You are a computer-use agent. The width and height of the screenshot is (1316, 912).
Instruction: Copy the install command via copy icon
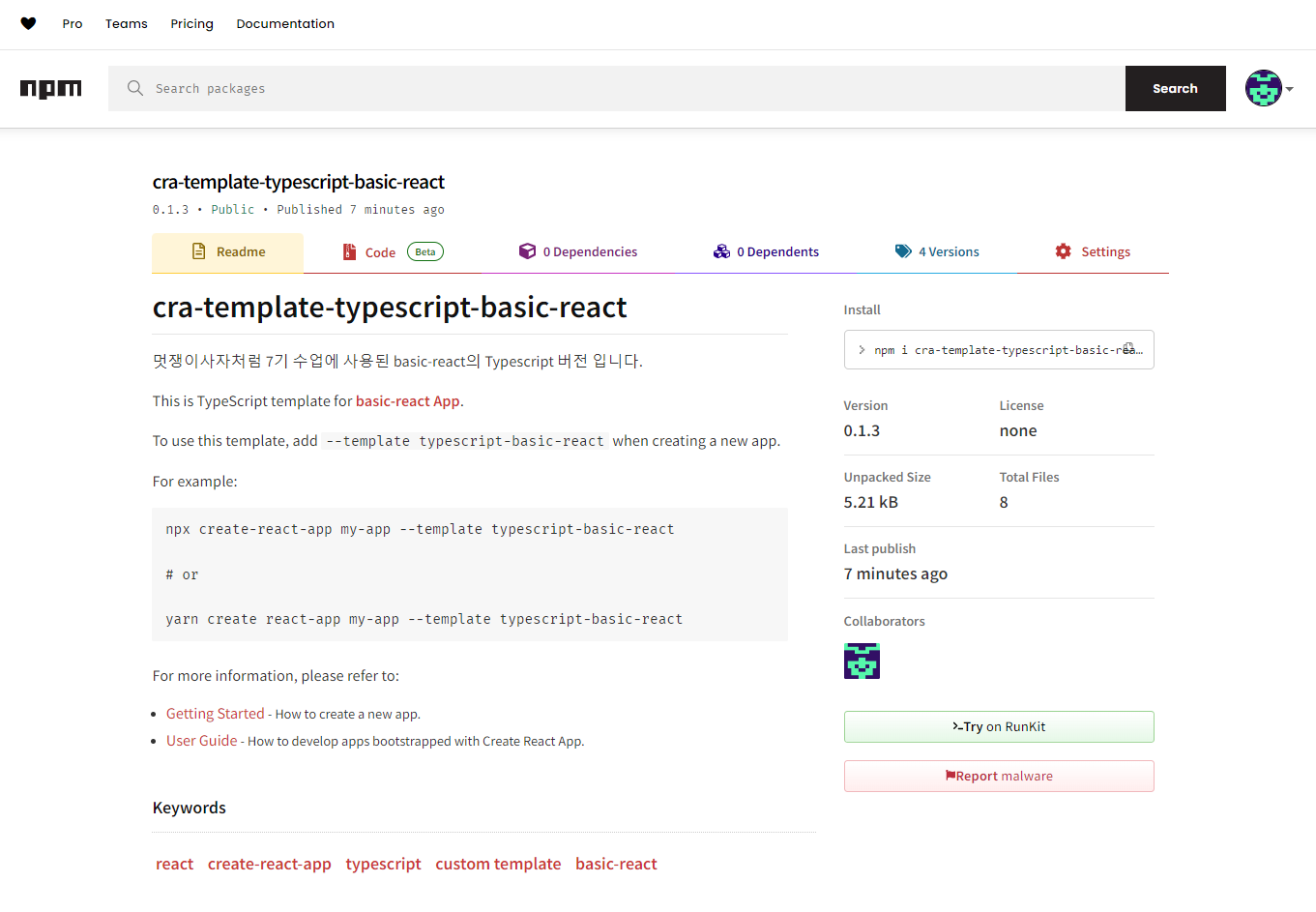[x=1128, y=348]
